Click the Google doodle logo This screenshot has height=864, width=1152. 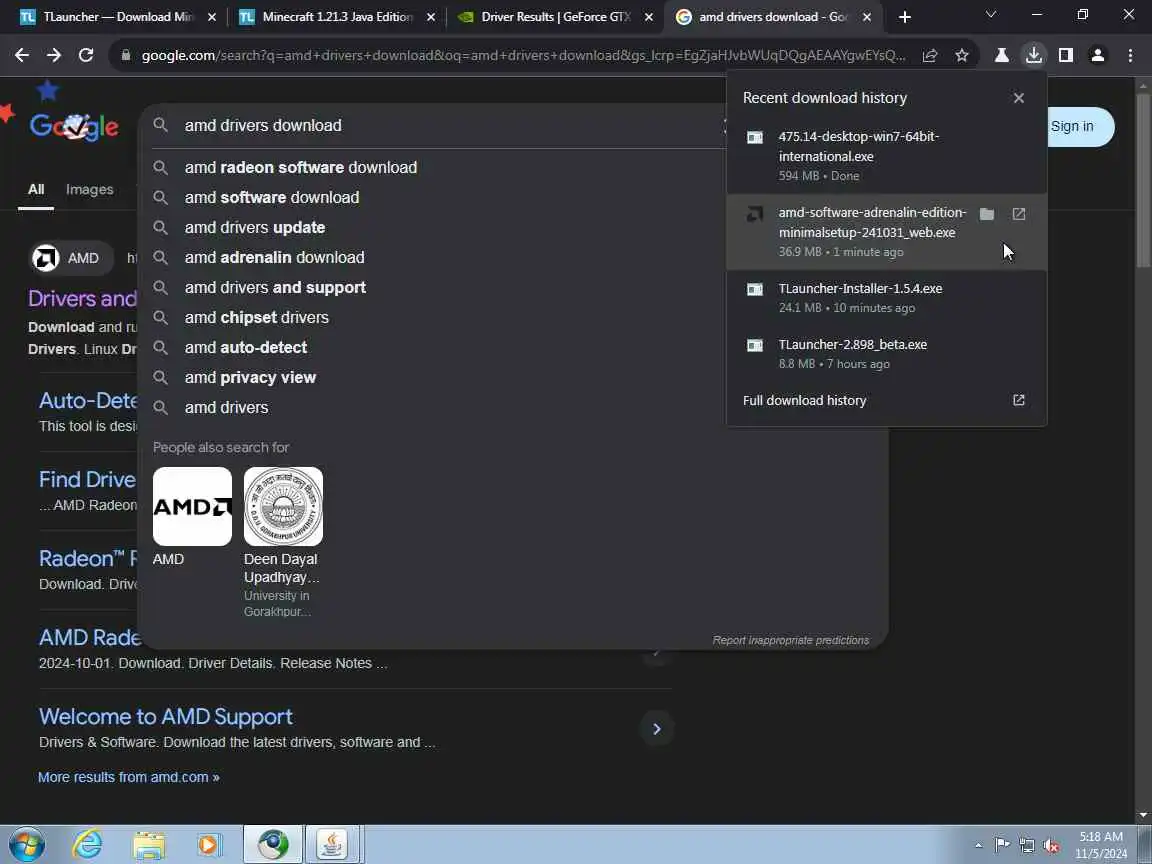click(x=73, y=126)
